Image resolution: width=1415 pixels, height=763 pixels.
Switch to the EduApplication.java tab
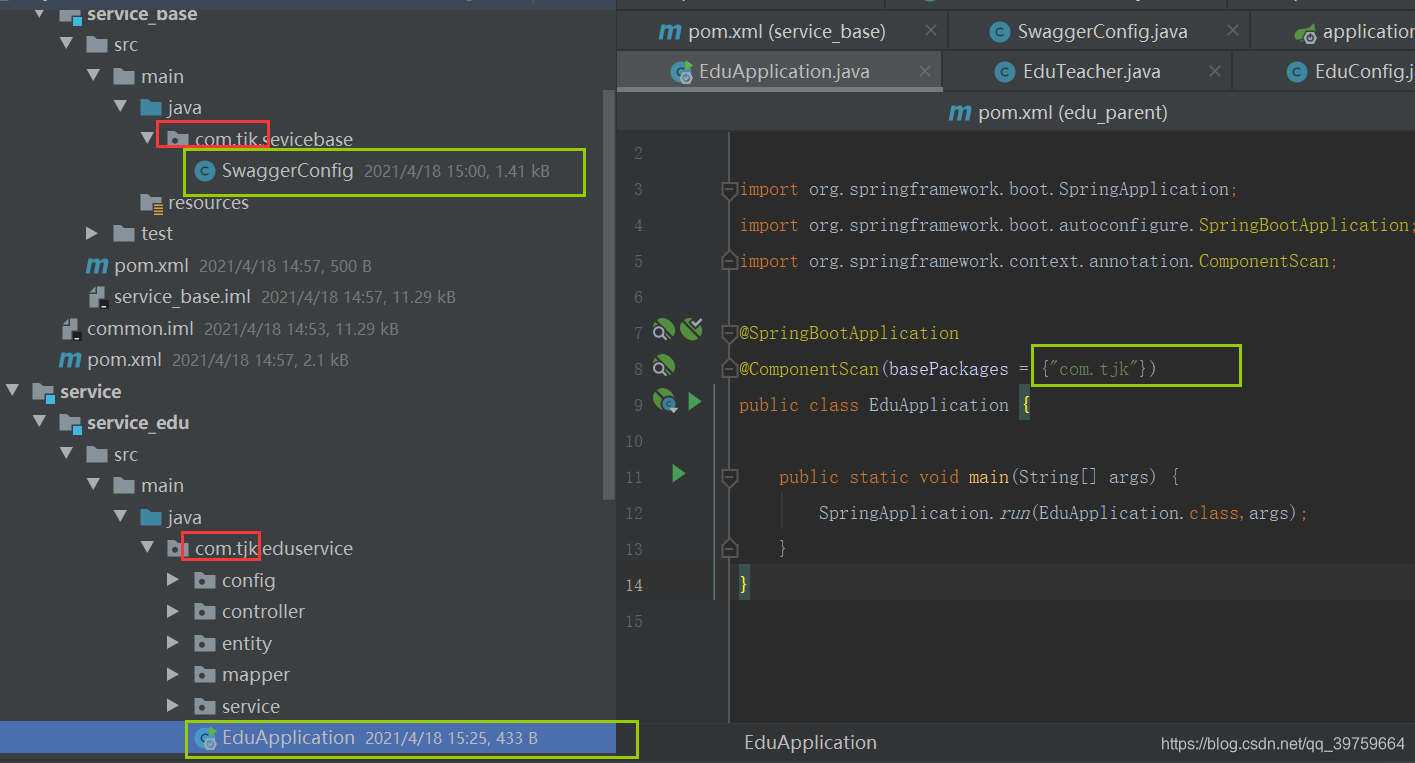(x=779, y=72)
